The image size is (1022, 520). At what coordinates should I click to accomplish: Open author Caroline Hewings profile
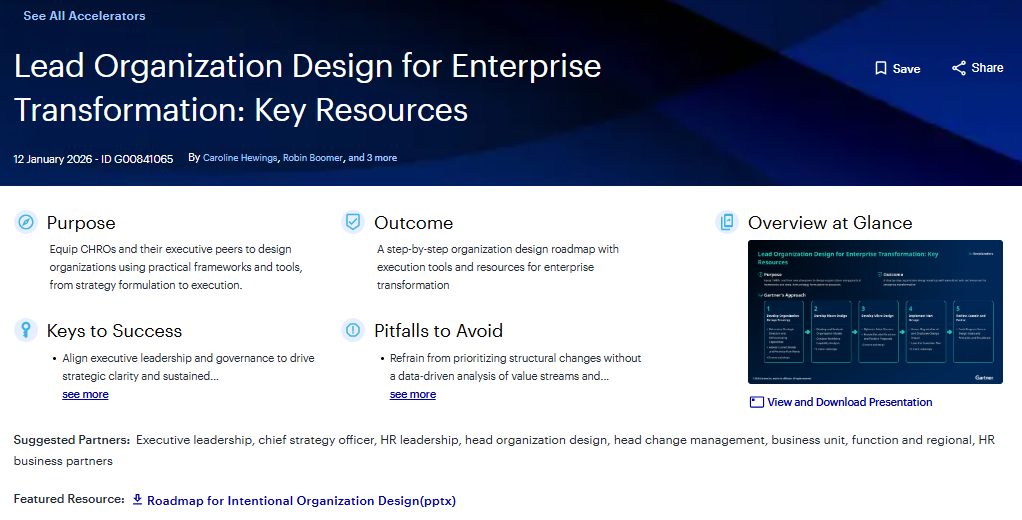pyautogui.click(x=240, y=158)
